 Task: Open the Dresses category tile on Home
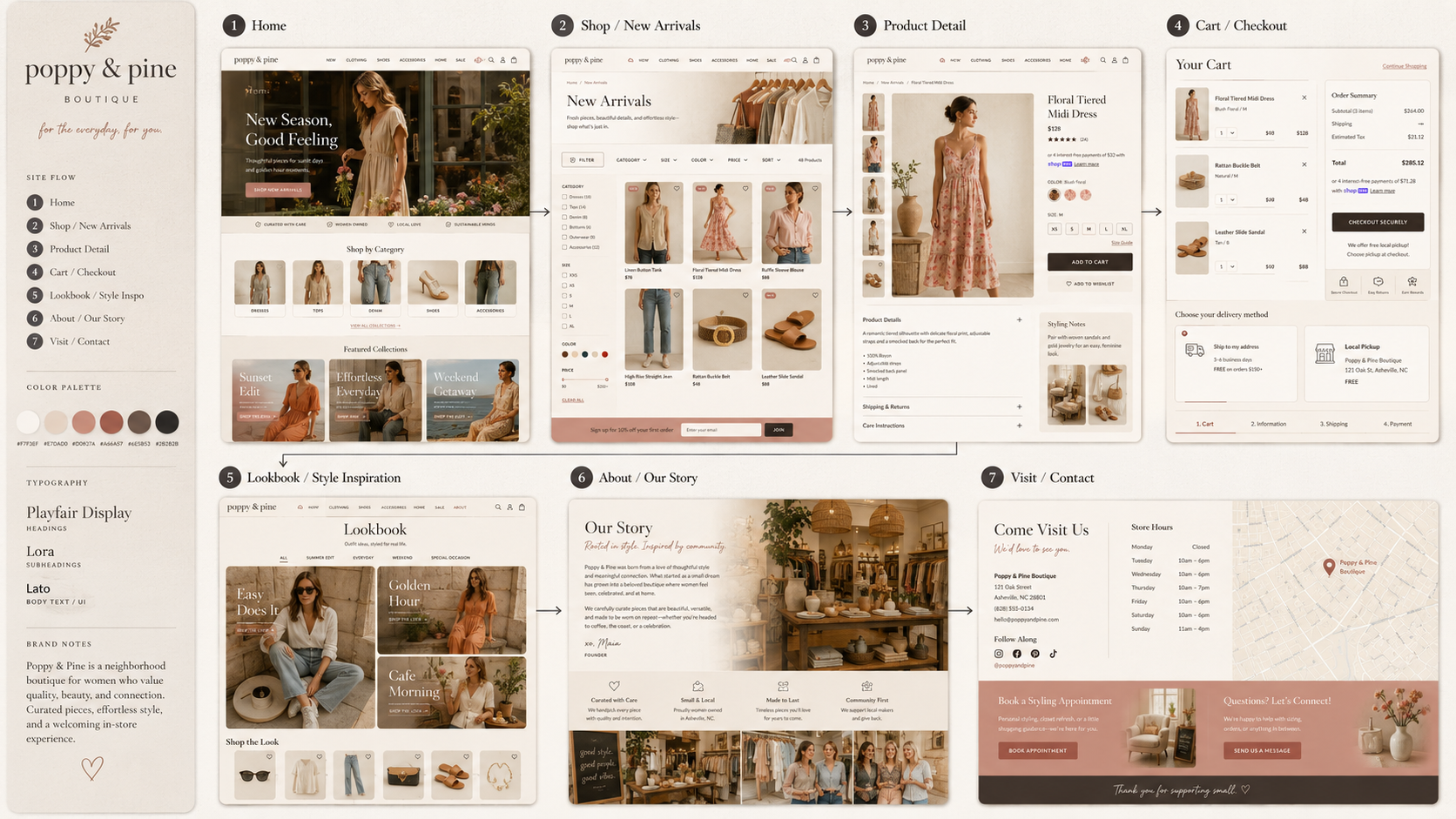(260, 287)
